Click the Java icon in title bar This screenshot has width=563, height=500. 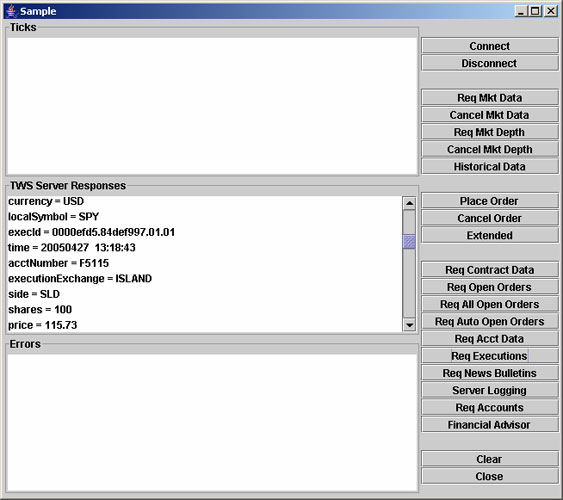tap(11, 11)
